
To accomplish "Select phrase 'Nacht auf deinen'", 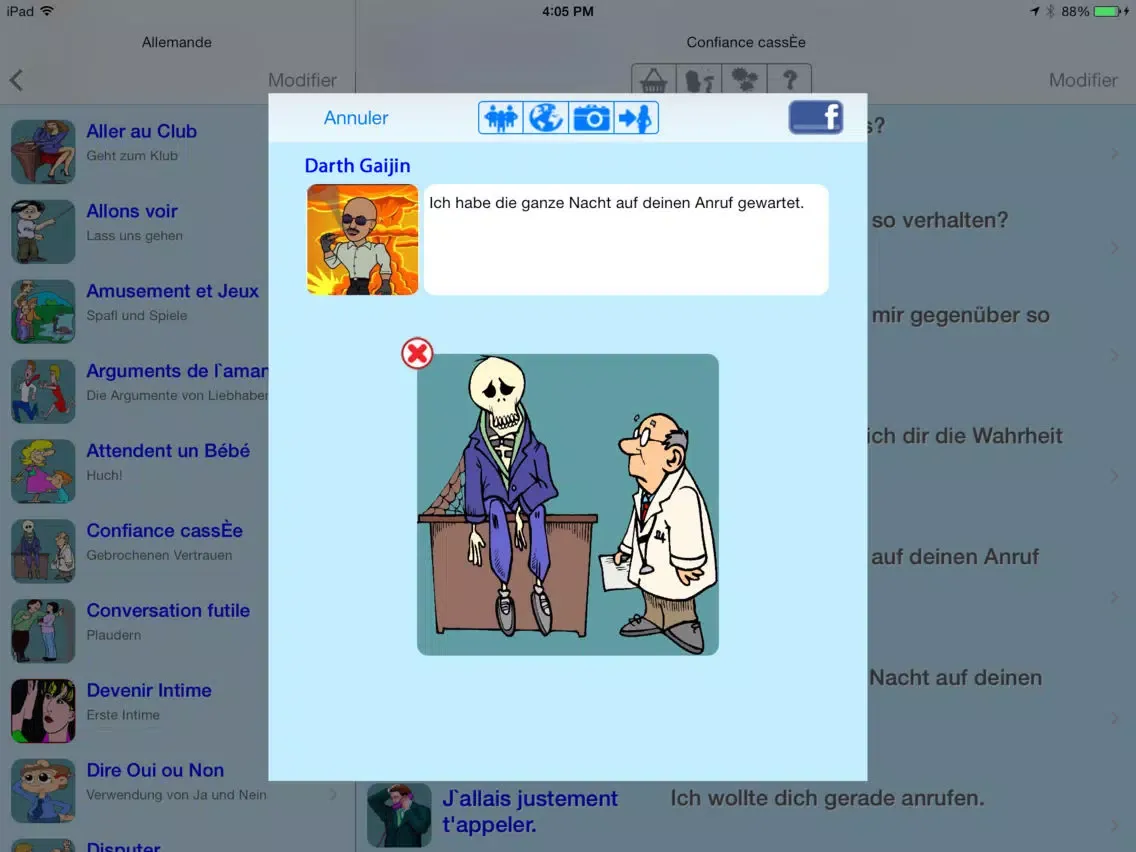I will click(x=956, y=677).
